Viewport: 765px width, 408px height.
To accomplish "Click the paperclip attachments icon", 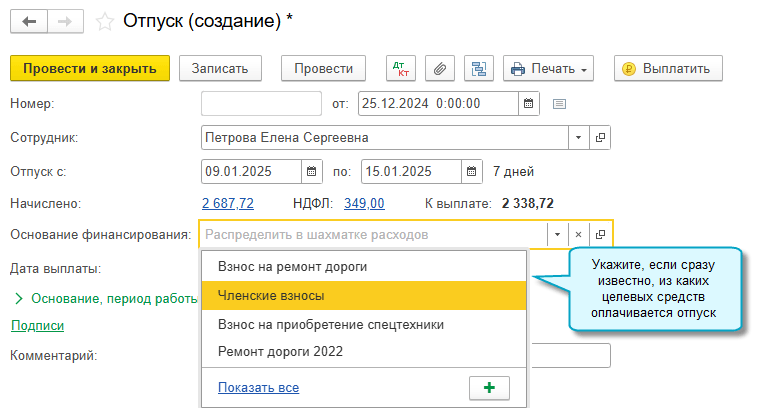I will point(440,69).
